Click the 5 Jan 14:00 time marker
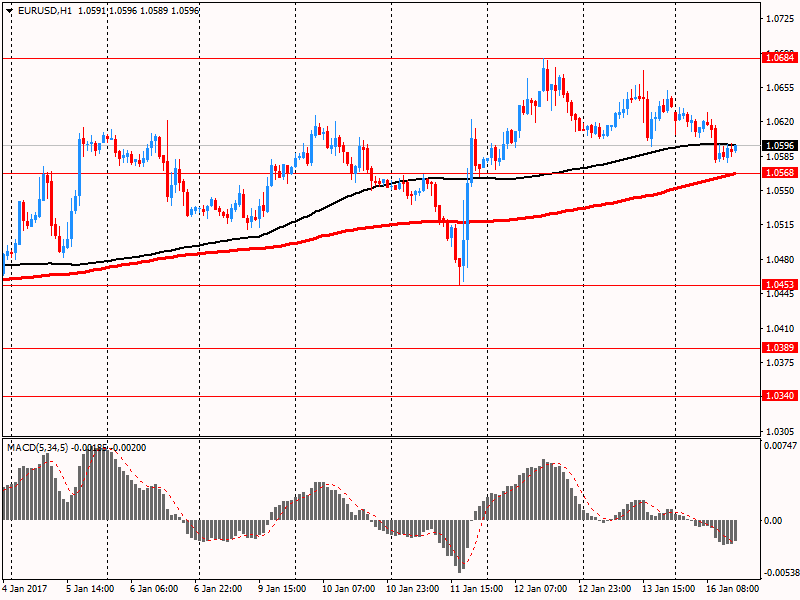The image size is (800, 600). (x=90, y=589)
